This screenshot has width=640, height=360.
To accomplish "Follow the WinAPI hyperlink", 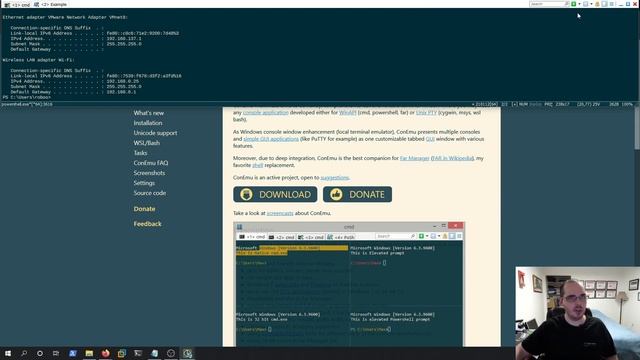I will point(348,112).
